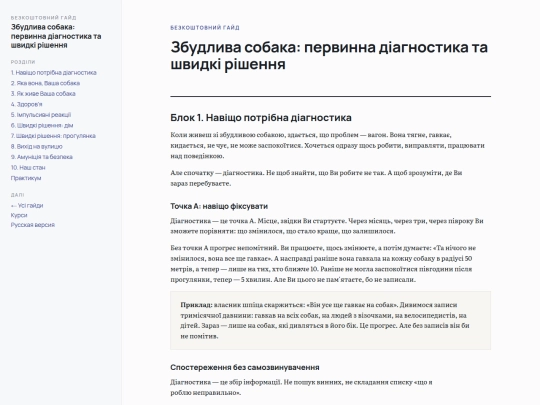This screenshot has width=540, height=405.
Task: Click paragraph starting 'Коли живеш зі збудливою собакою'
Action: (x=328, y=145)
